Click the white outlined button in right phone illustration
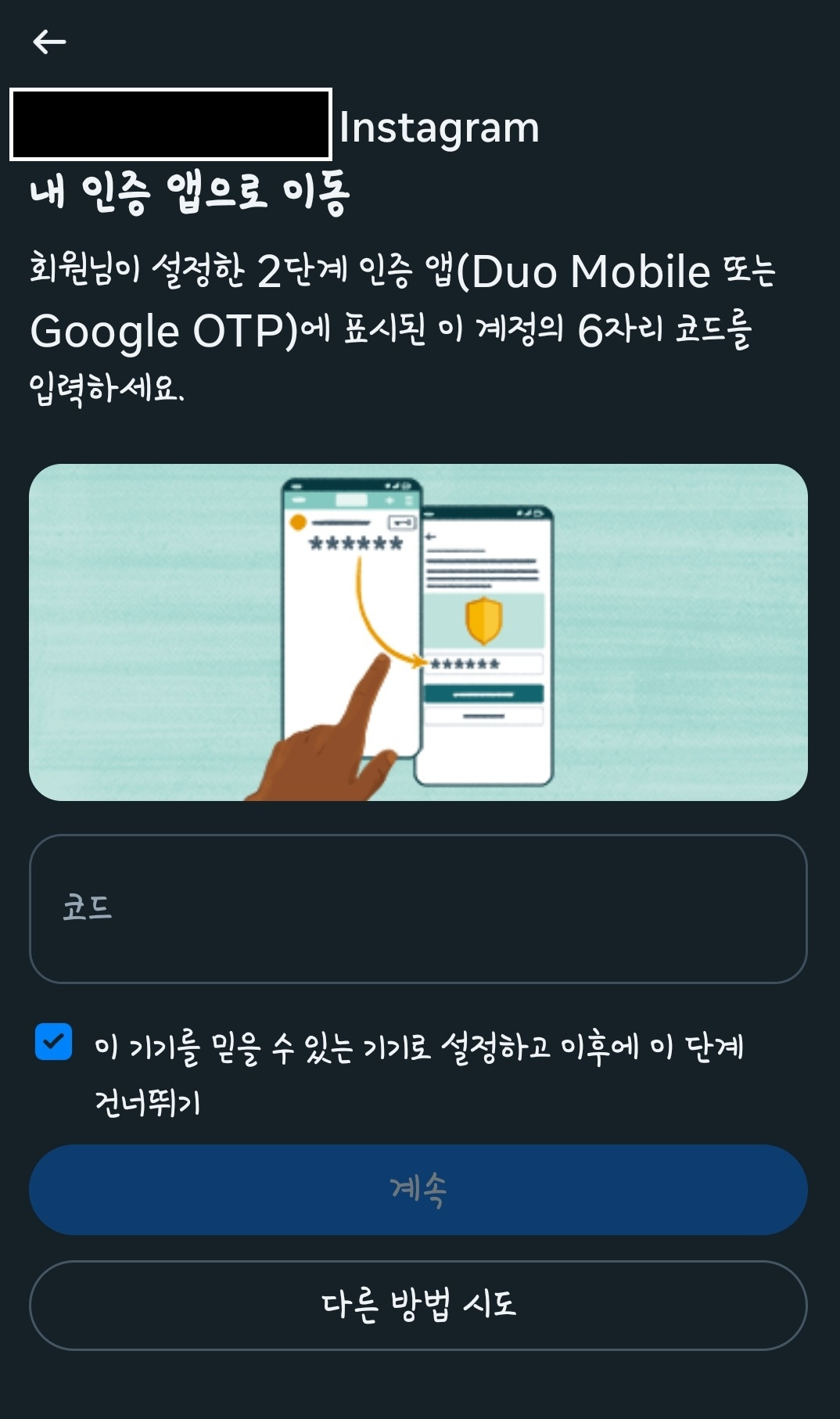 pos(483,717)
